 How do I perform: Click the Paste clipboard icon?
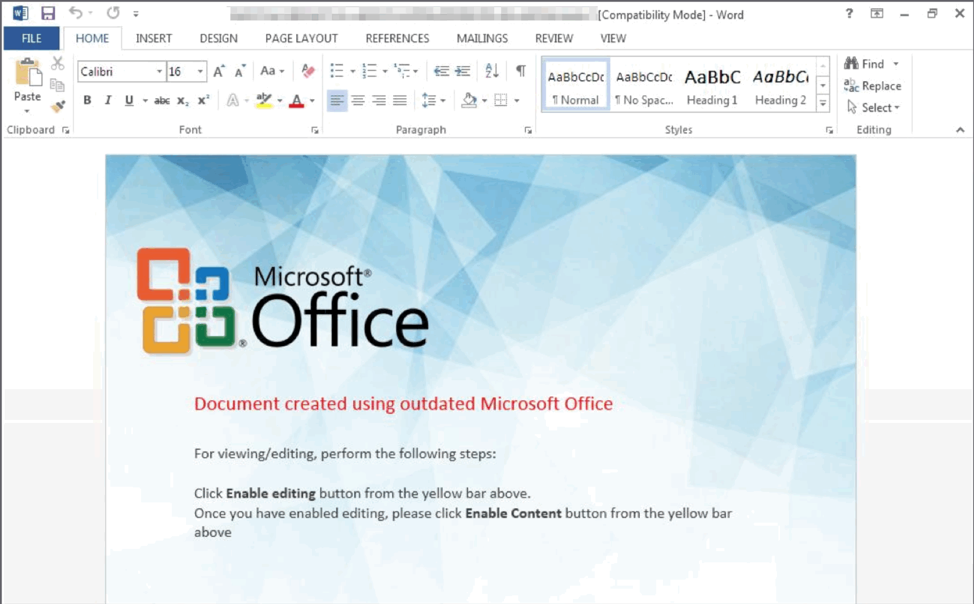click(27, 73)
